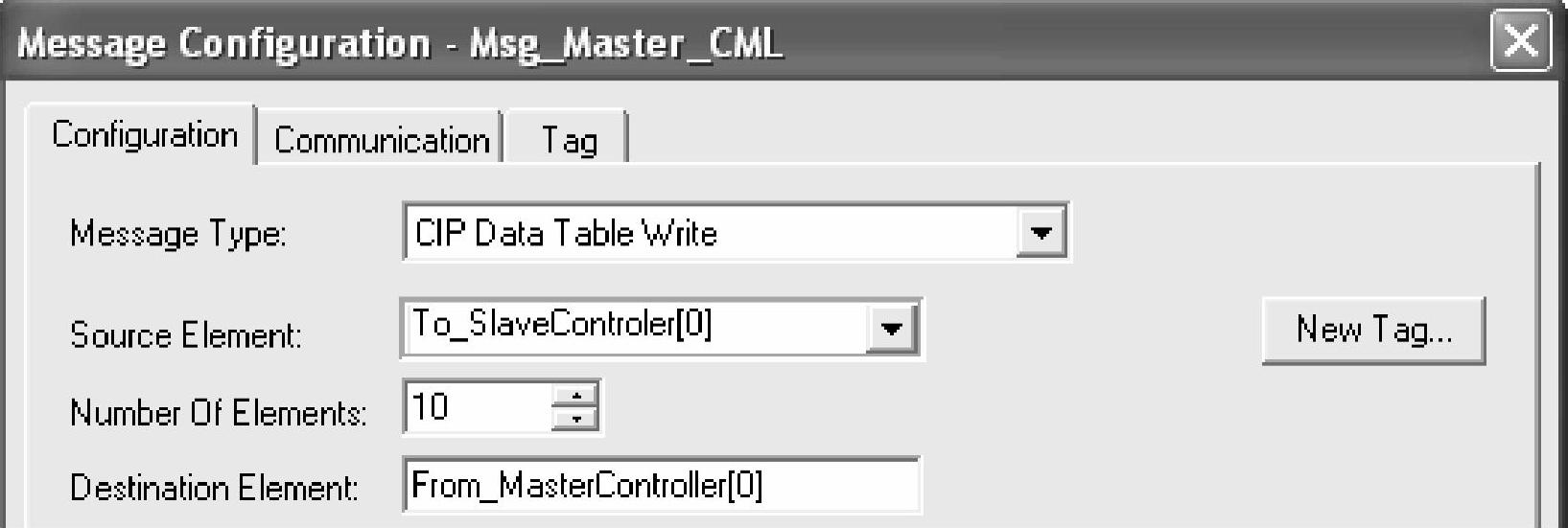This screenshot has width=1568, height=528.
Task: Switch to the Communication tab
Action: (382, 140)
